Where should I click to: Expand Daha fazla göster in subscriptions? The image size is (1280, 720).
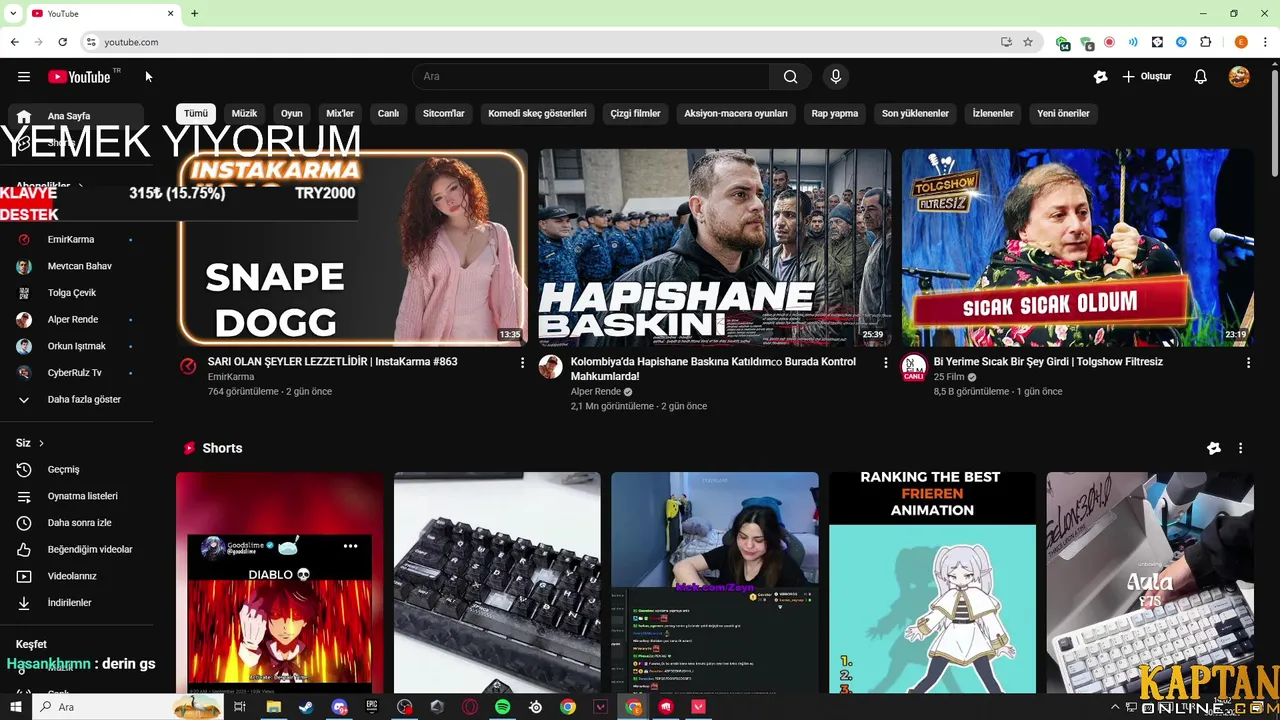[x=78, y=399]
